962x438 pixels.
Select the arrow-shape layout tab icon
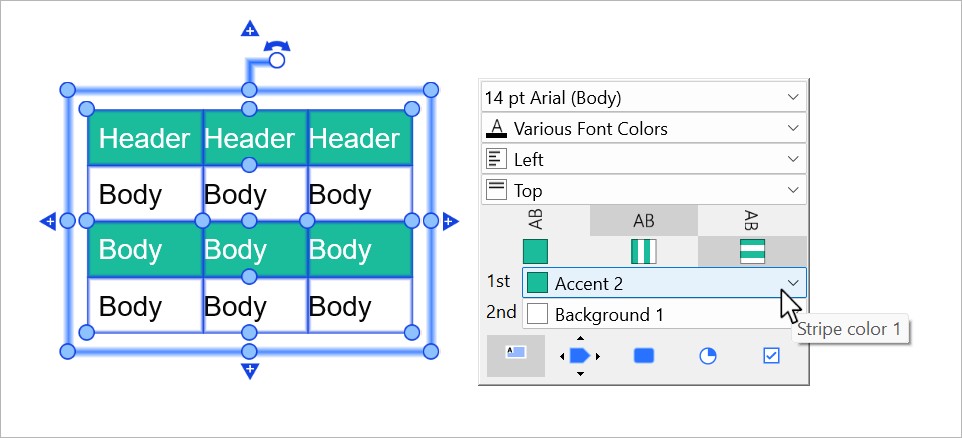pos(580,356)
